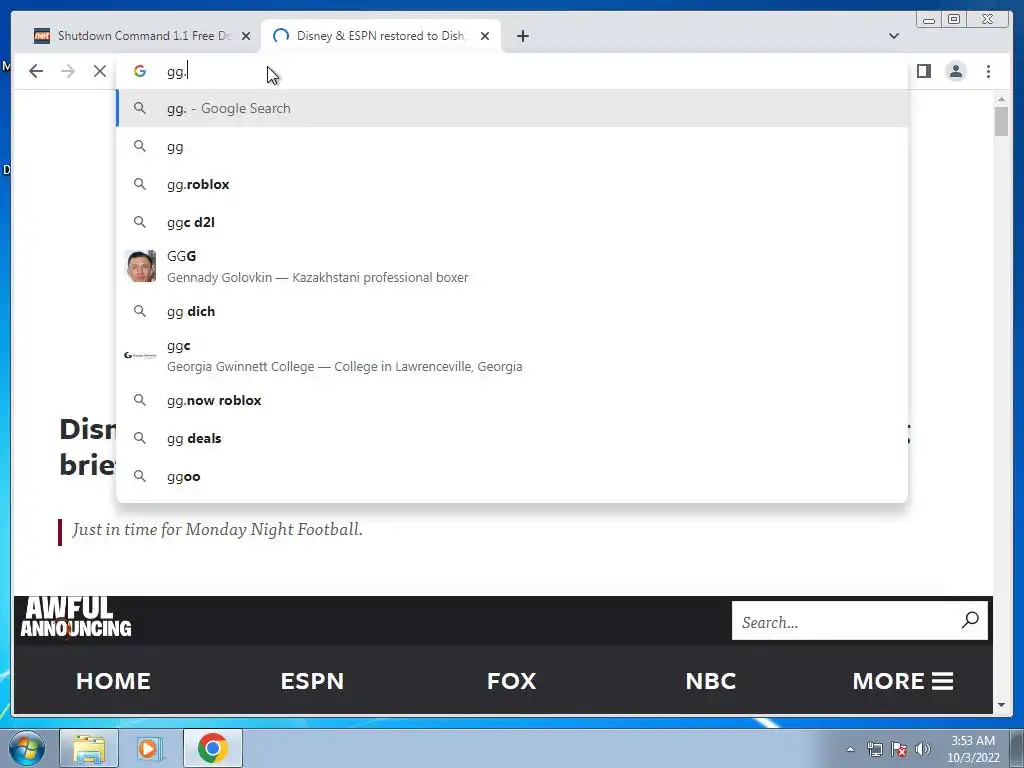Click Gennady Golovkin's photo thumbnail
1024x768 pixels.
point(140,266)
